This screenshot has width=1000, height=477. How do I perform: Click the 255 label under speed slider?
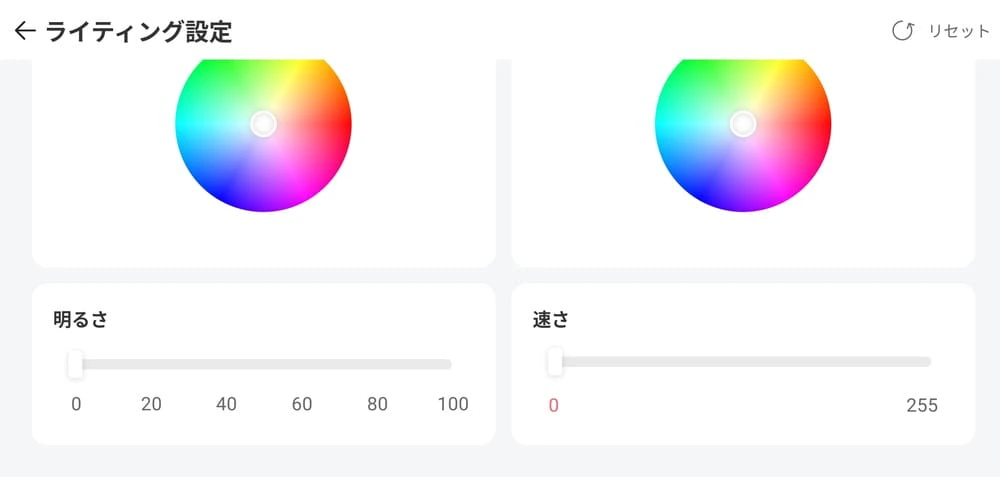[x=921, y=405]
